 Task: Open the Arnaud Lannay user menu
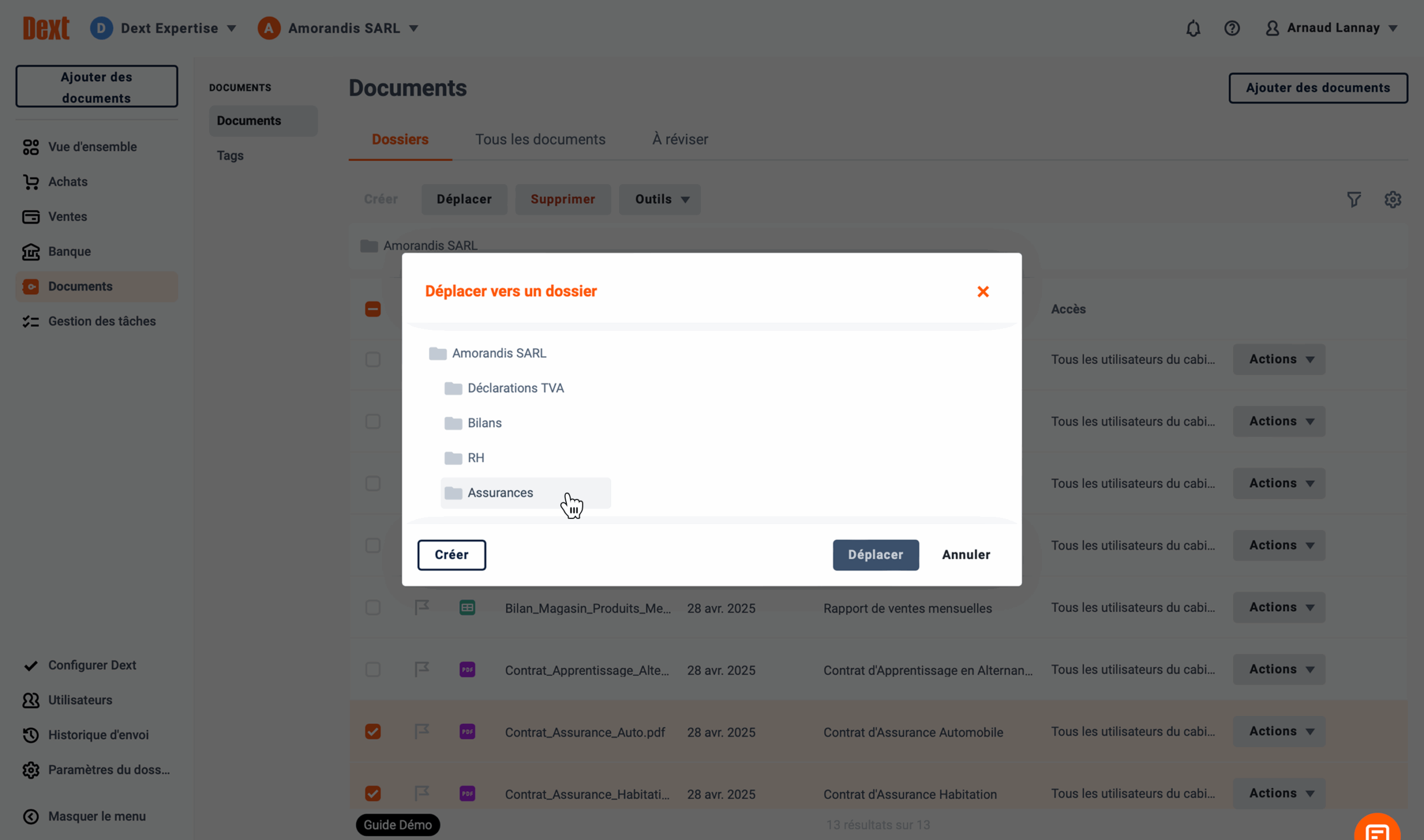click(1331, 28)
